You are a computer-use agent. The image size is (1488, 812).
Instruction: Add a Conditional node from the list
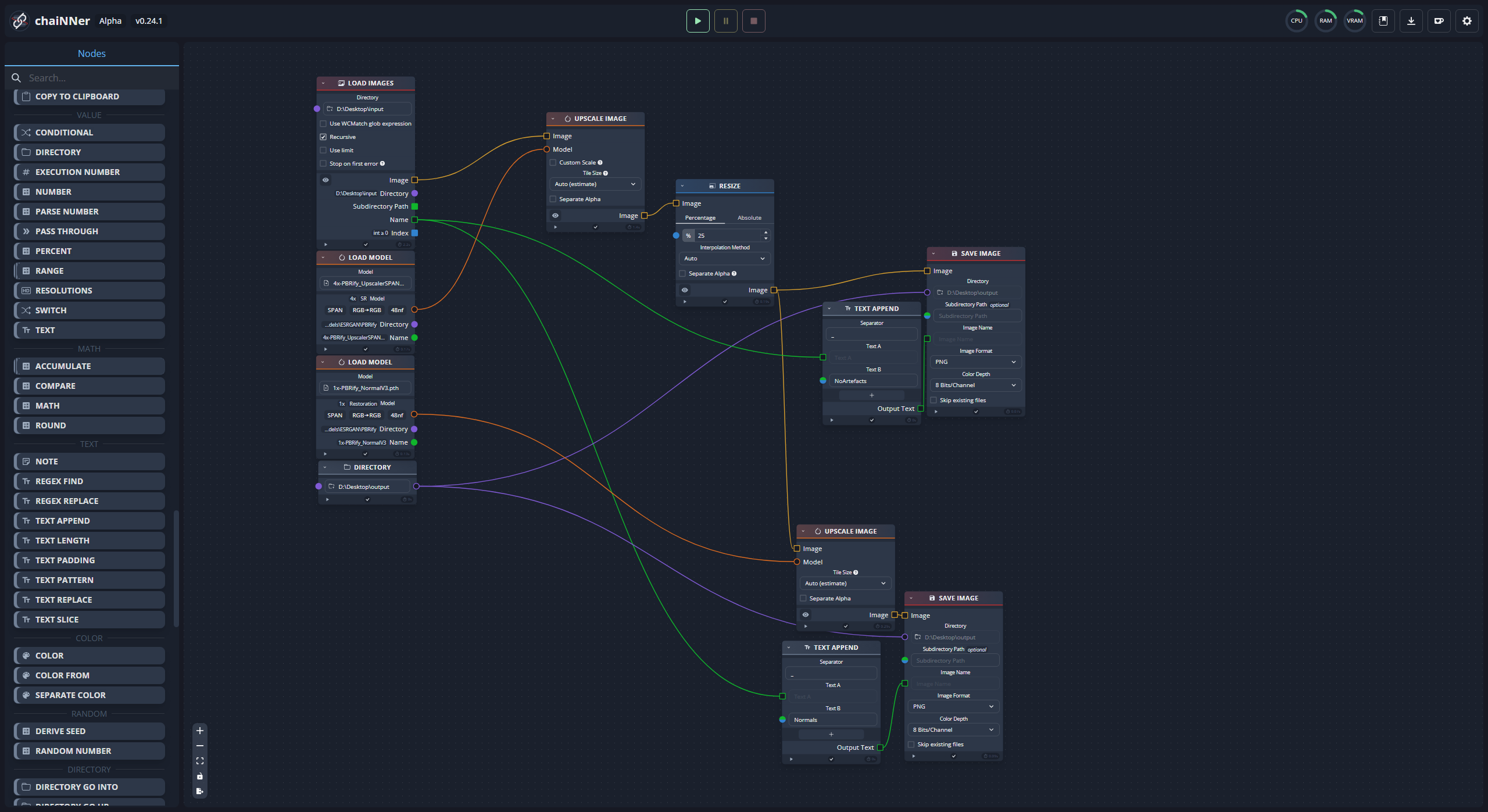tap(90, 133)
